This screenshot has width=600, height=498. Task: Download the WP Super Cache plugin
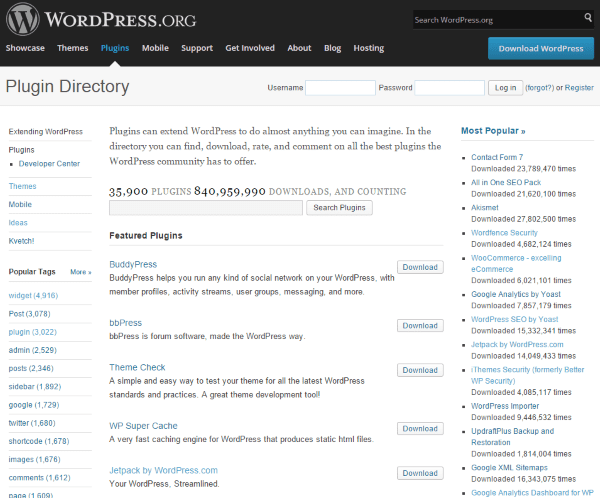point(420,429)
